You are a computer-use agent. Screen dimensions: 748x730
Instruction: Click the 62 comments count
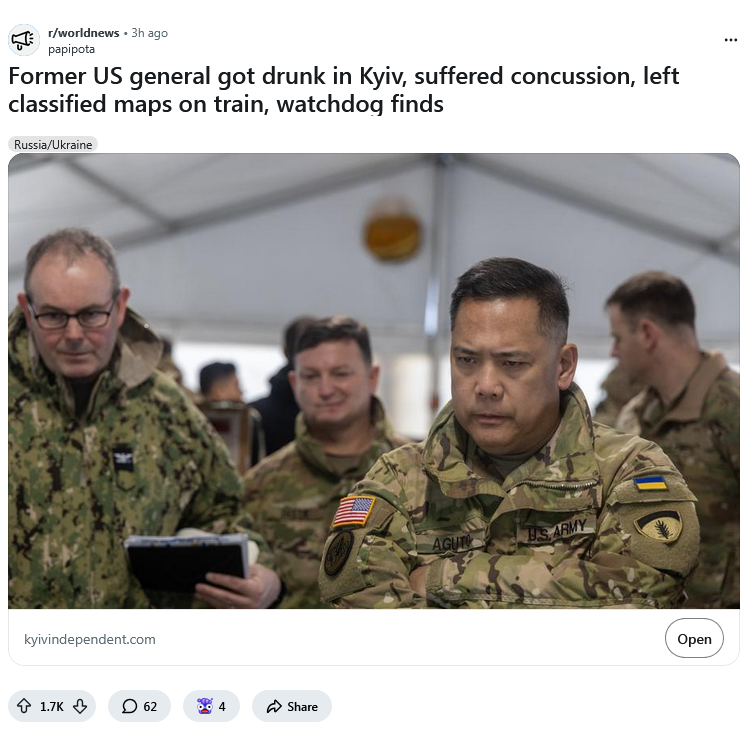click(x=150, y=706)
